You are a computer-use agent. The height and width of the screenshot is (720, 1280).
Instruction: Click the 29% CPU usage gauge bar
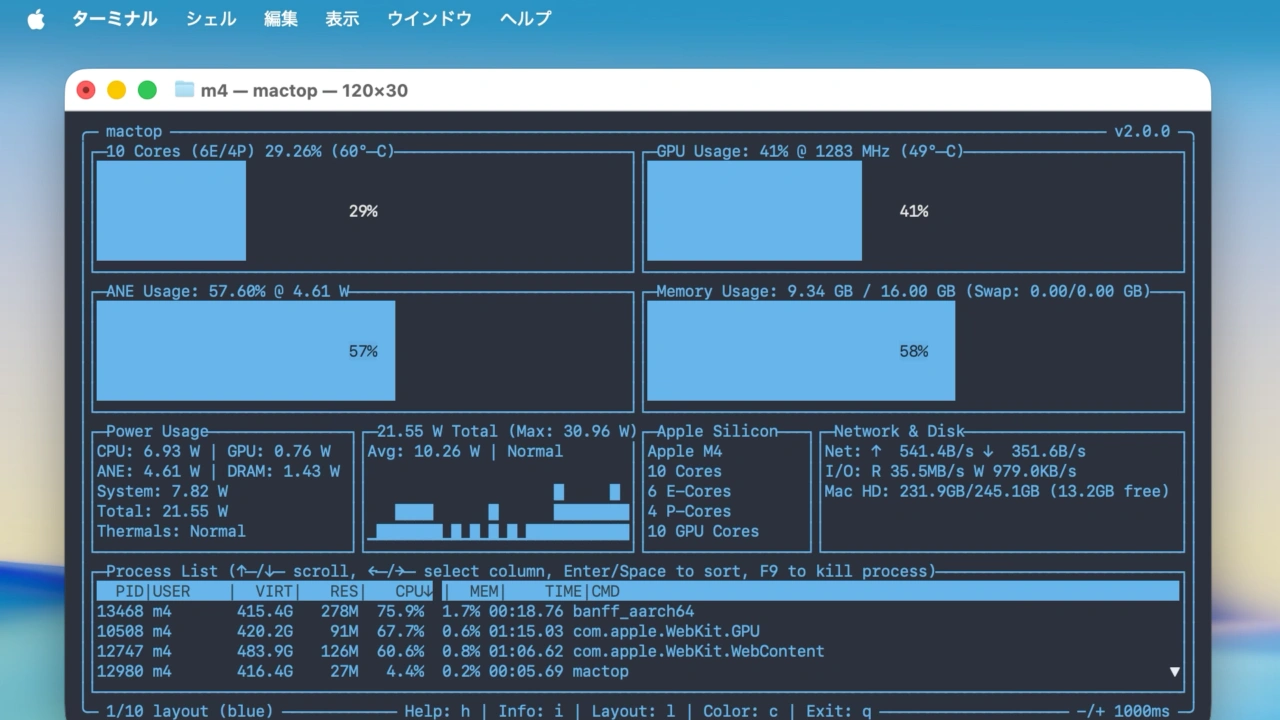pos(171,211)
